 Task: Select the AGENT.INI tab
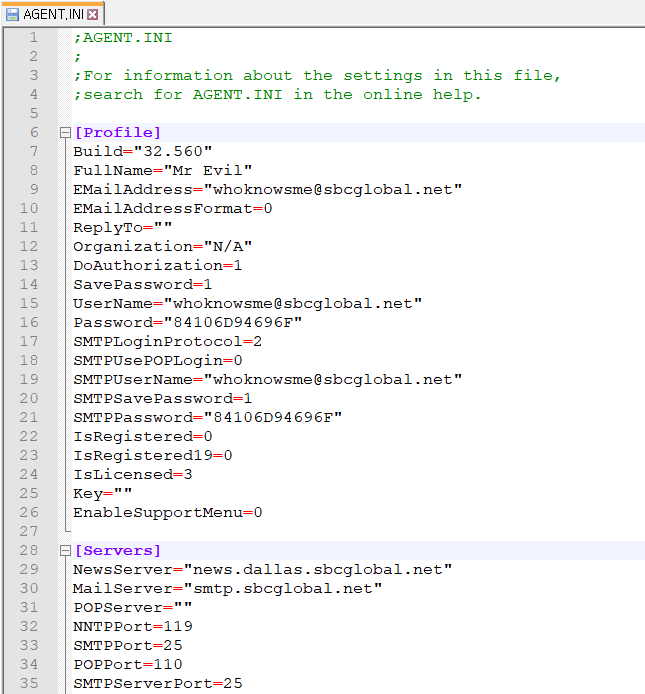53,14
